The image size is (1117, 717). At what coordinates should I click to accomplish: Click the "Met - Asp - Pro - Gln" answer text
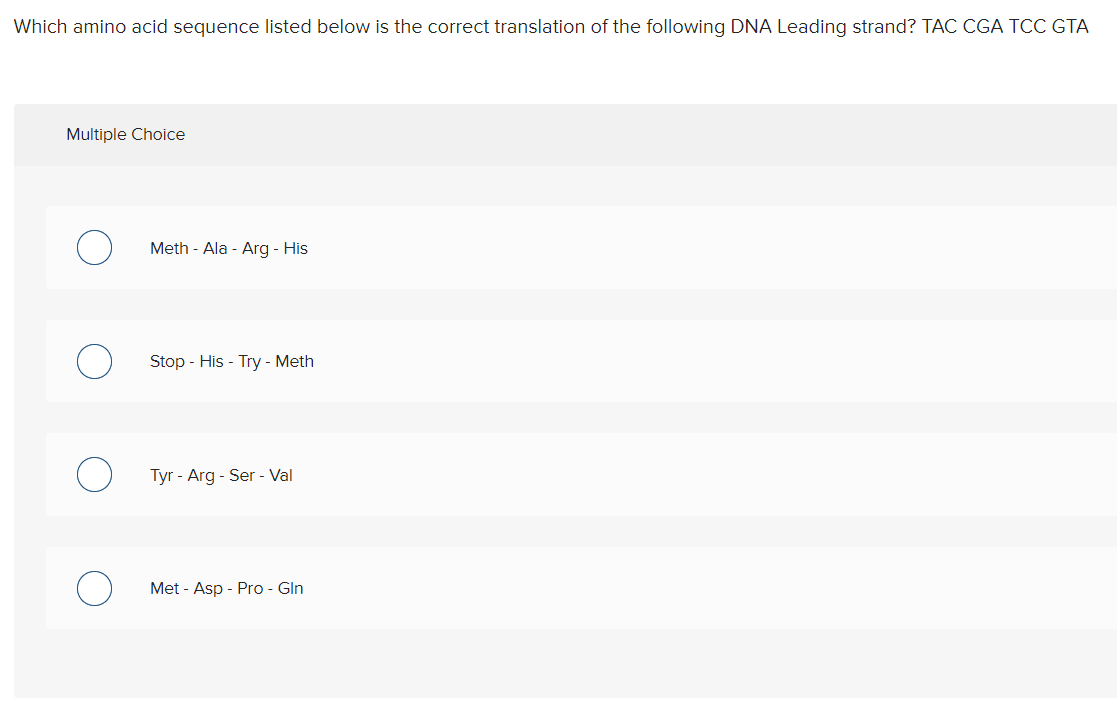pyautogui.click(x=227, y=588)
